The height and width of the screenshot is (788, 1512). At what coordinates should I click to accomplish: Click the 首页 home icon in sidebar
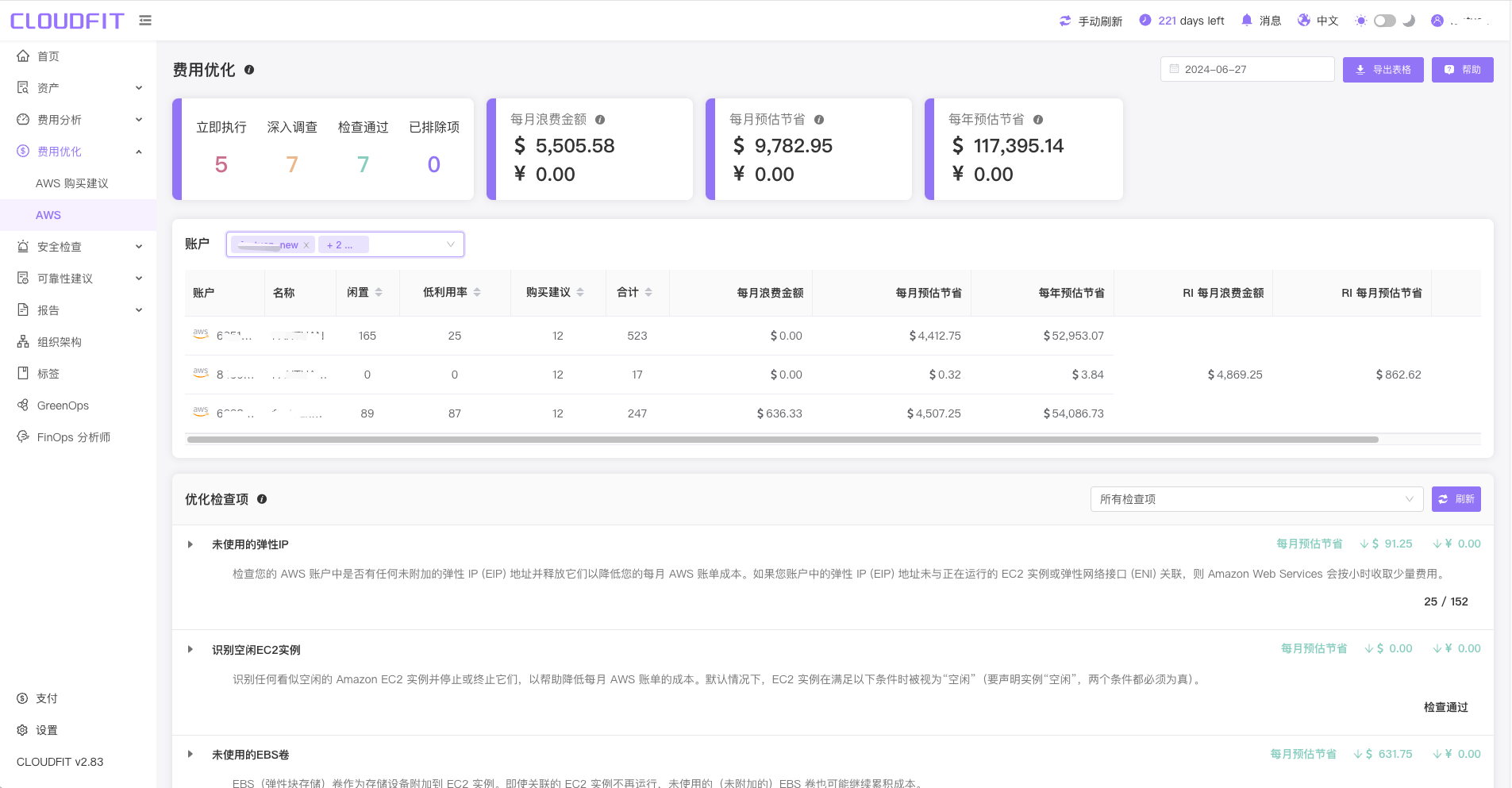point(23,56)
